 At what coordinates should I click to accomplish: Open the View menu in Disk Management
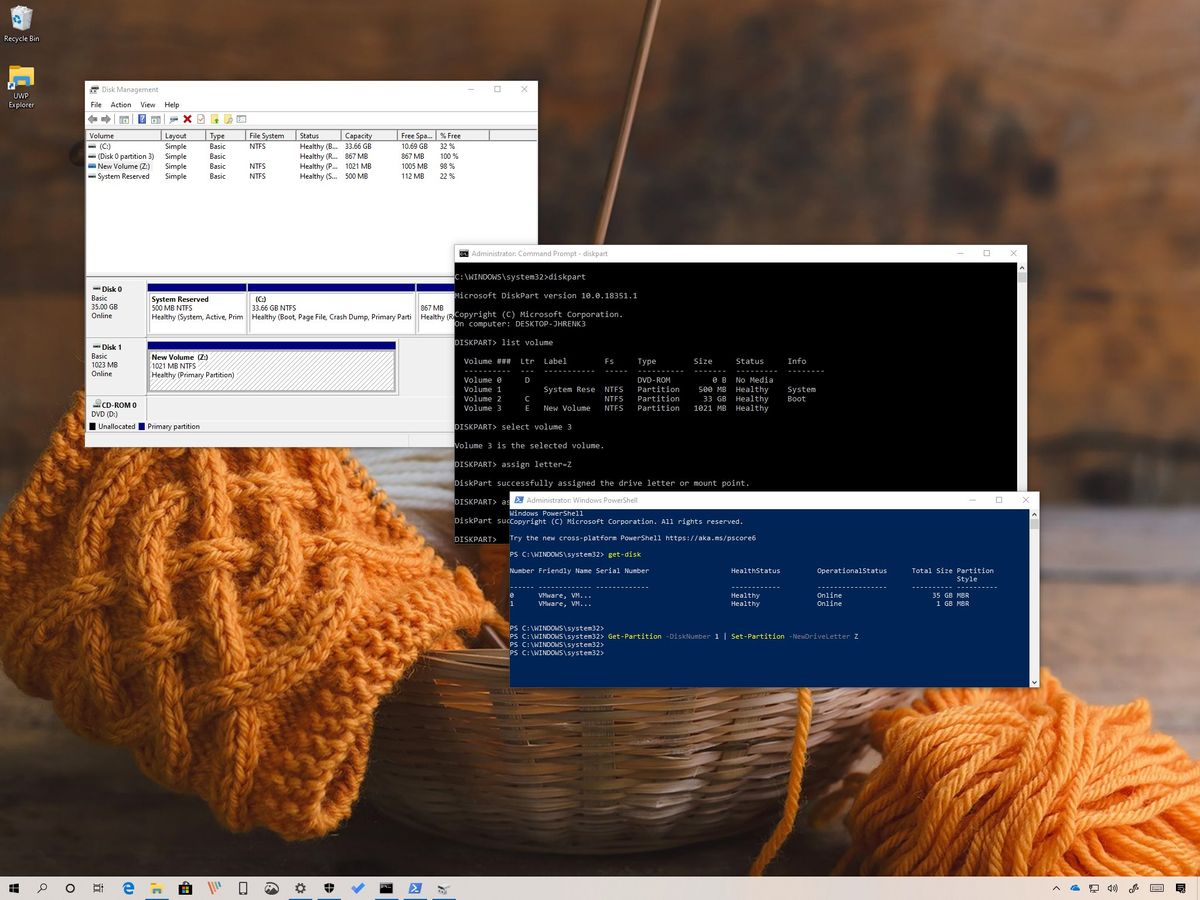[148, 104]
